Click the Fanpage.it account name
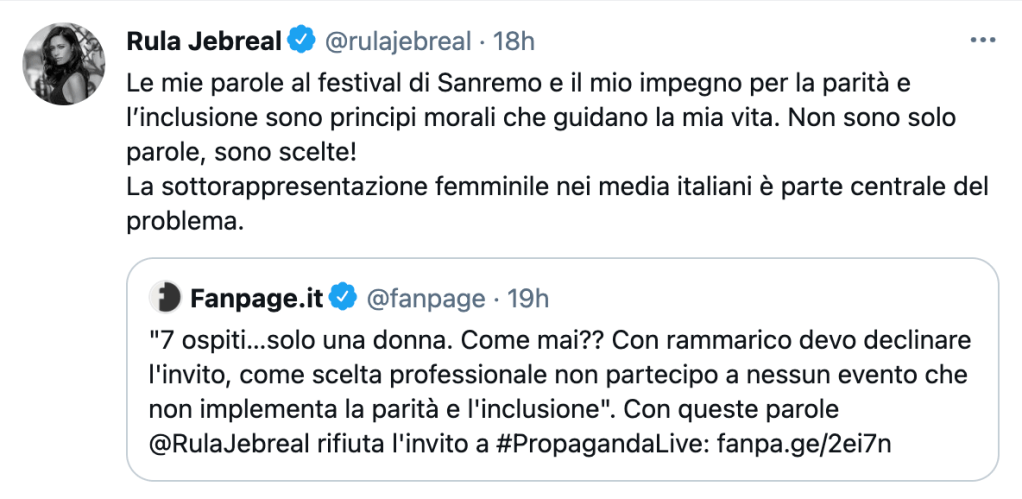Screen dimensions: 1022x499 [255, 297]
